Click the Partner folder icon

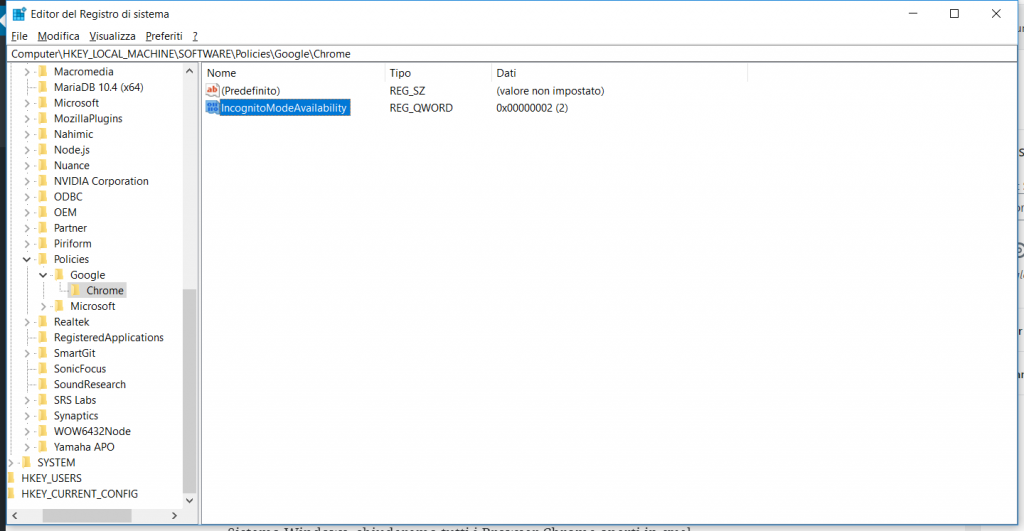[43, 228]
